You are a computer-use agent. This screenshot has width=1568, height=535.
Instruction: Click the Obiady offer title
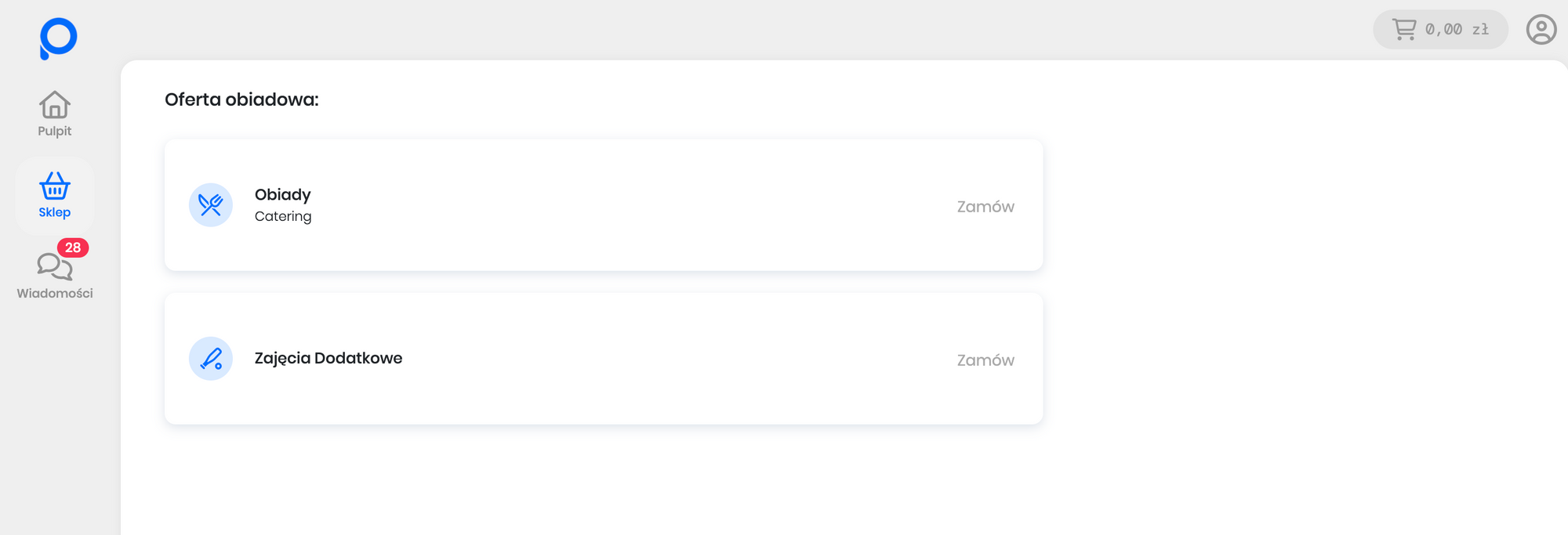tap(283, 194)
